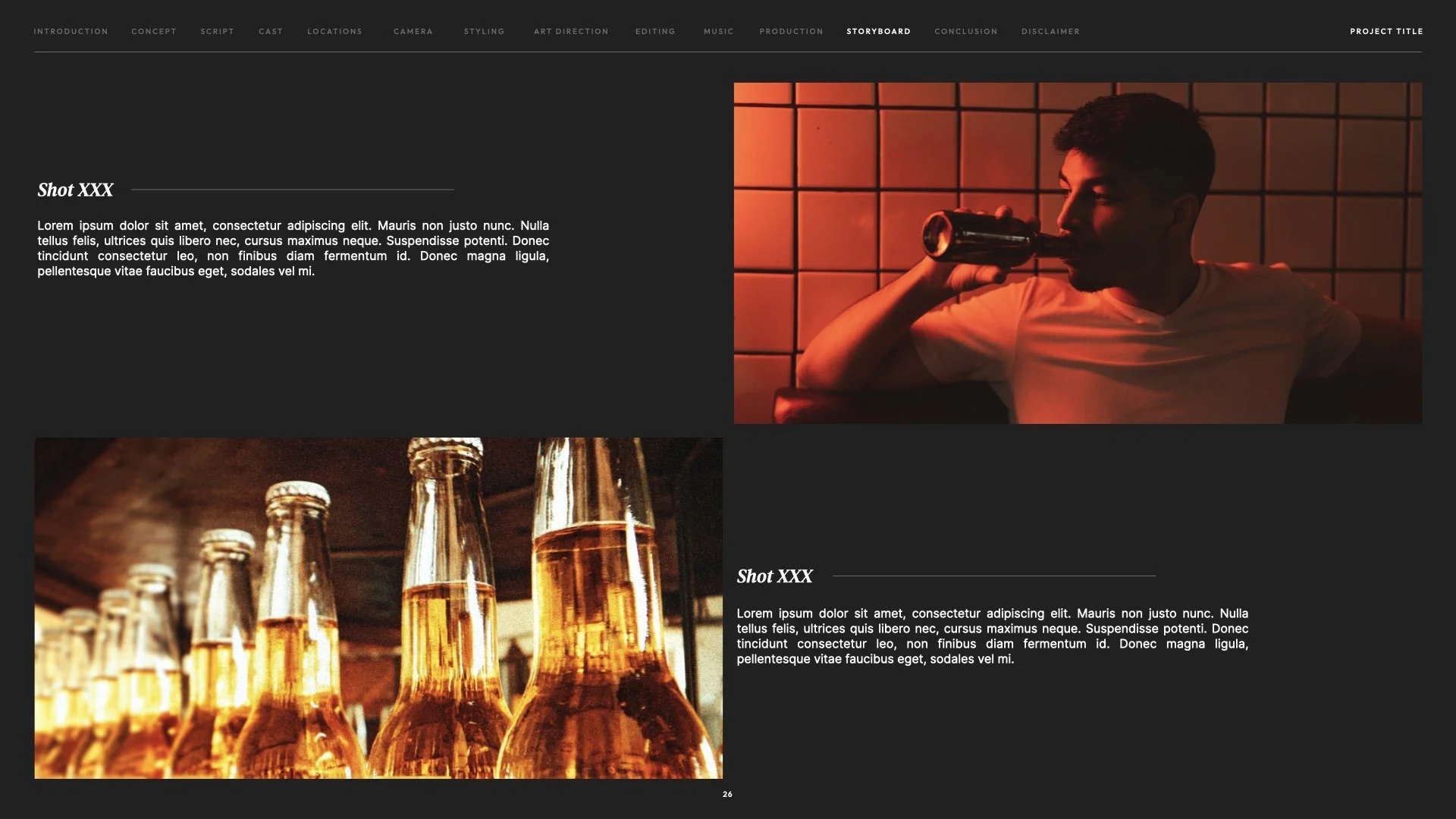Open the Art Direction tab
The height and width of the screenshot is (819, 1456).
pyautogui.click(x=571, y=31)
